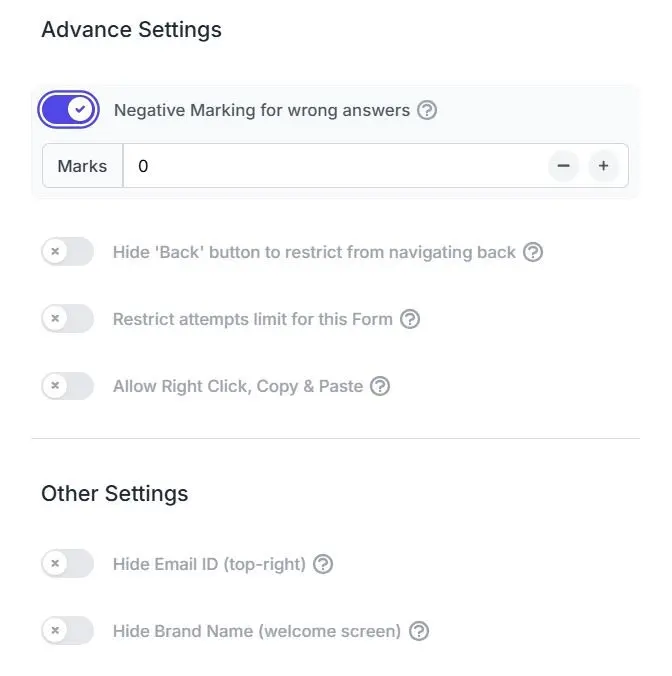
Task: Enable the Hide Email ID toggle
Action: pos(67,564)
